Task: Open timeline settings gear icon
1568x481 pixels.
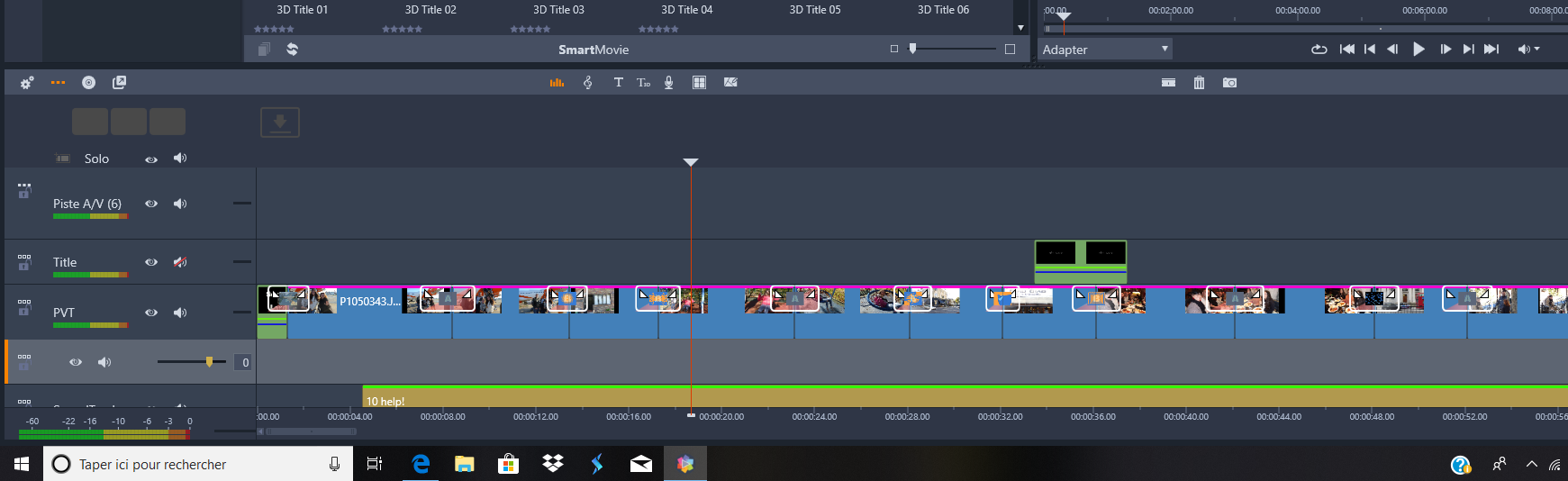Action: [27, 82]
